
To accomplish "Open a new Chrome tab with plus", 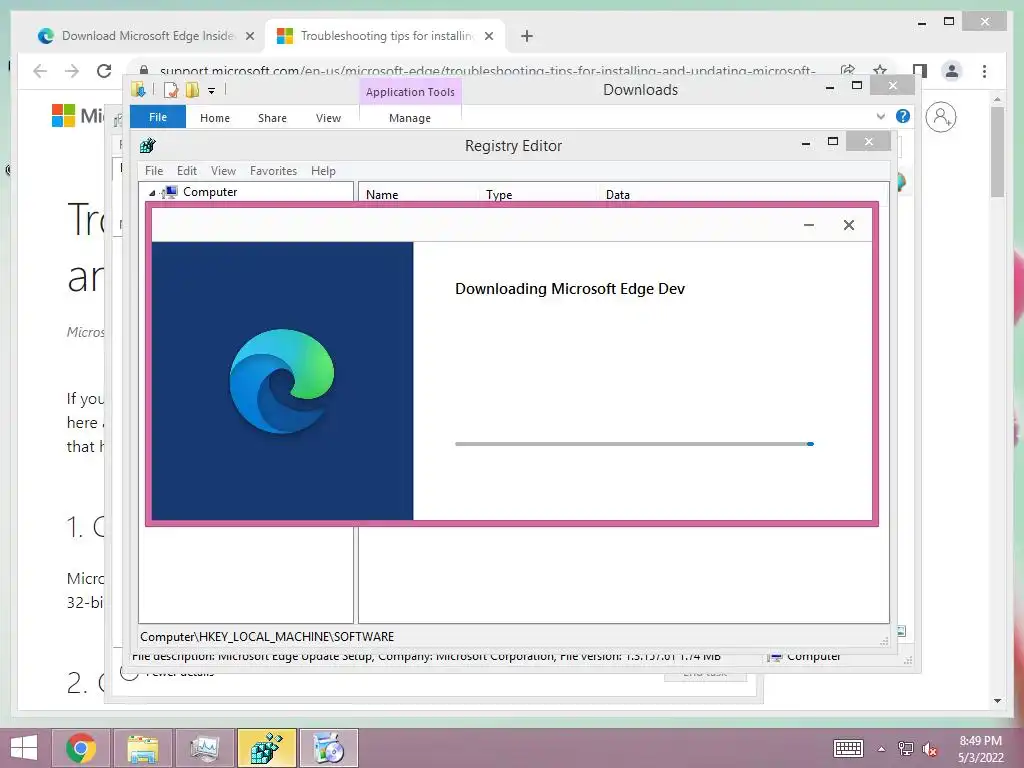I will point(527,36).
